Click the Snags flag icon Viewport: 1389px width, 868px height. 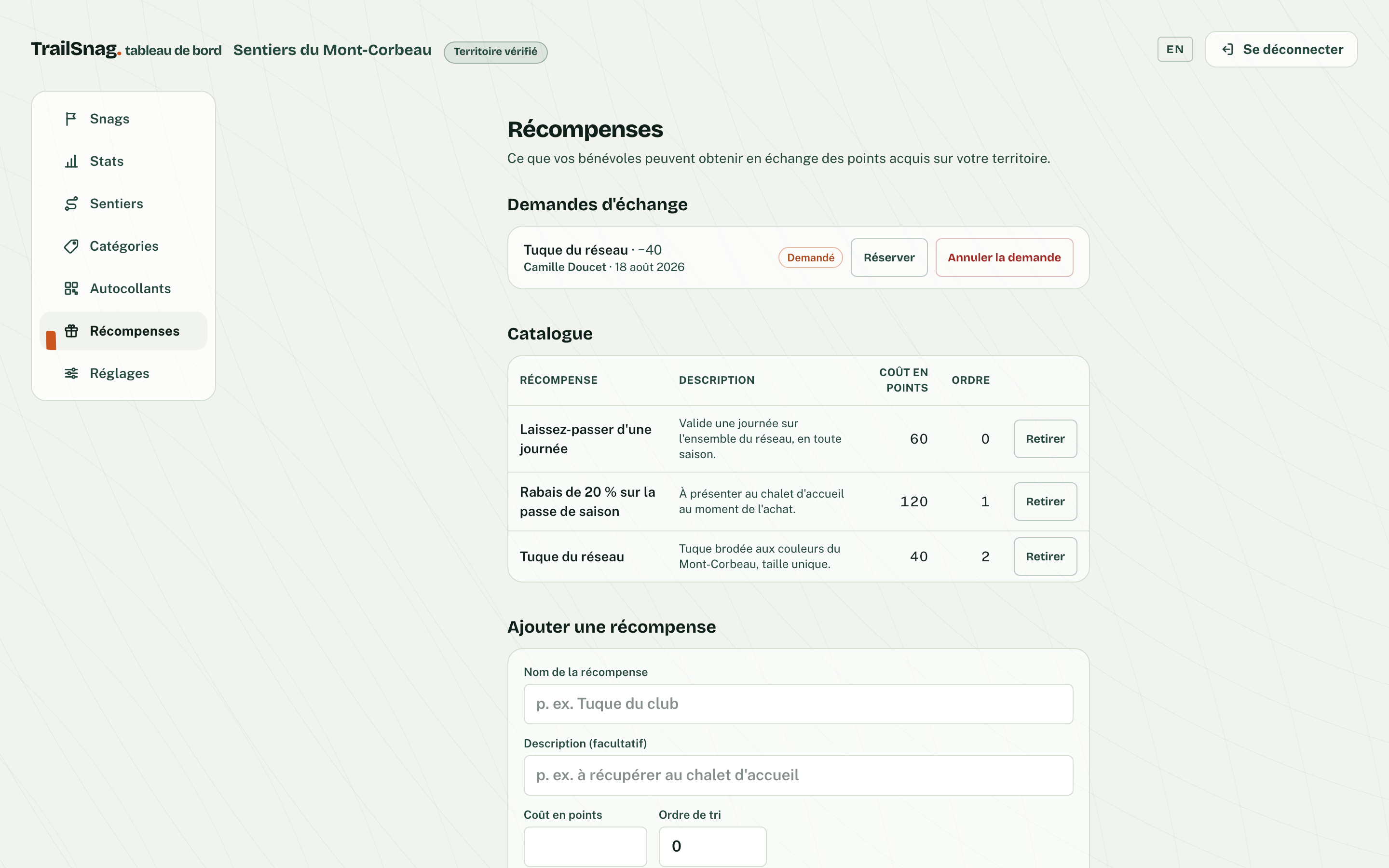tap(70, 119)
